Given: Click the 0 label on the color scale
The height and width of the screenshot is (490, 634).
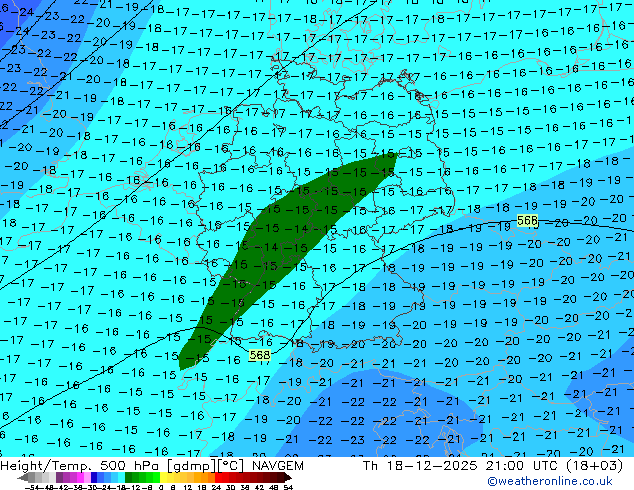Looking at the screenshot, I should tap(160, 486).
